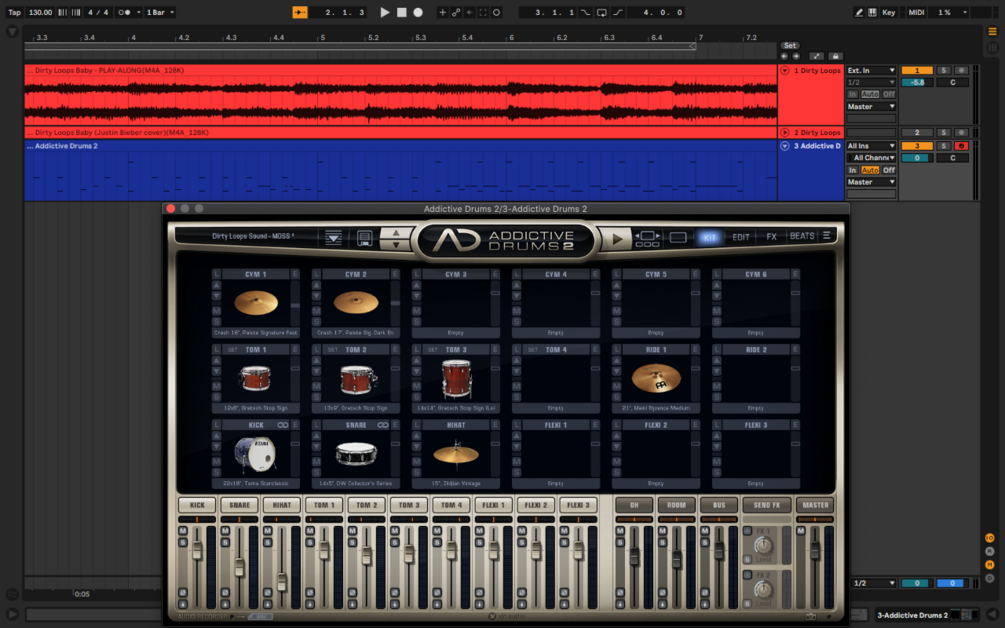This screenshot has height=628, width=1005.
Task: Click the session record circle icon
Action: (497, 12)
